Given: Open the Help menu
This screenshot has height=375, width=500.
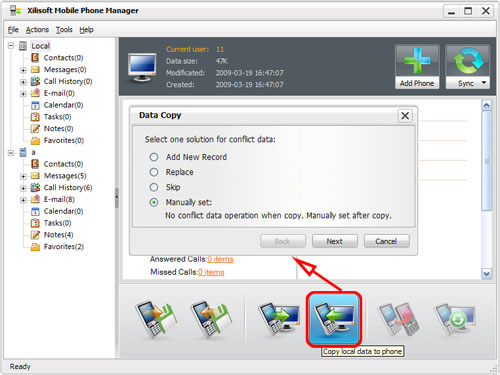Looking at the screenshot, I should 86,30.
